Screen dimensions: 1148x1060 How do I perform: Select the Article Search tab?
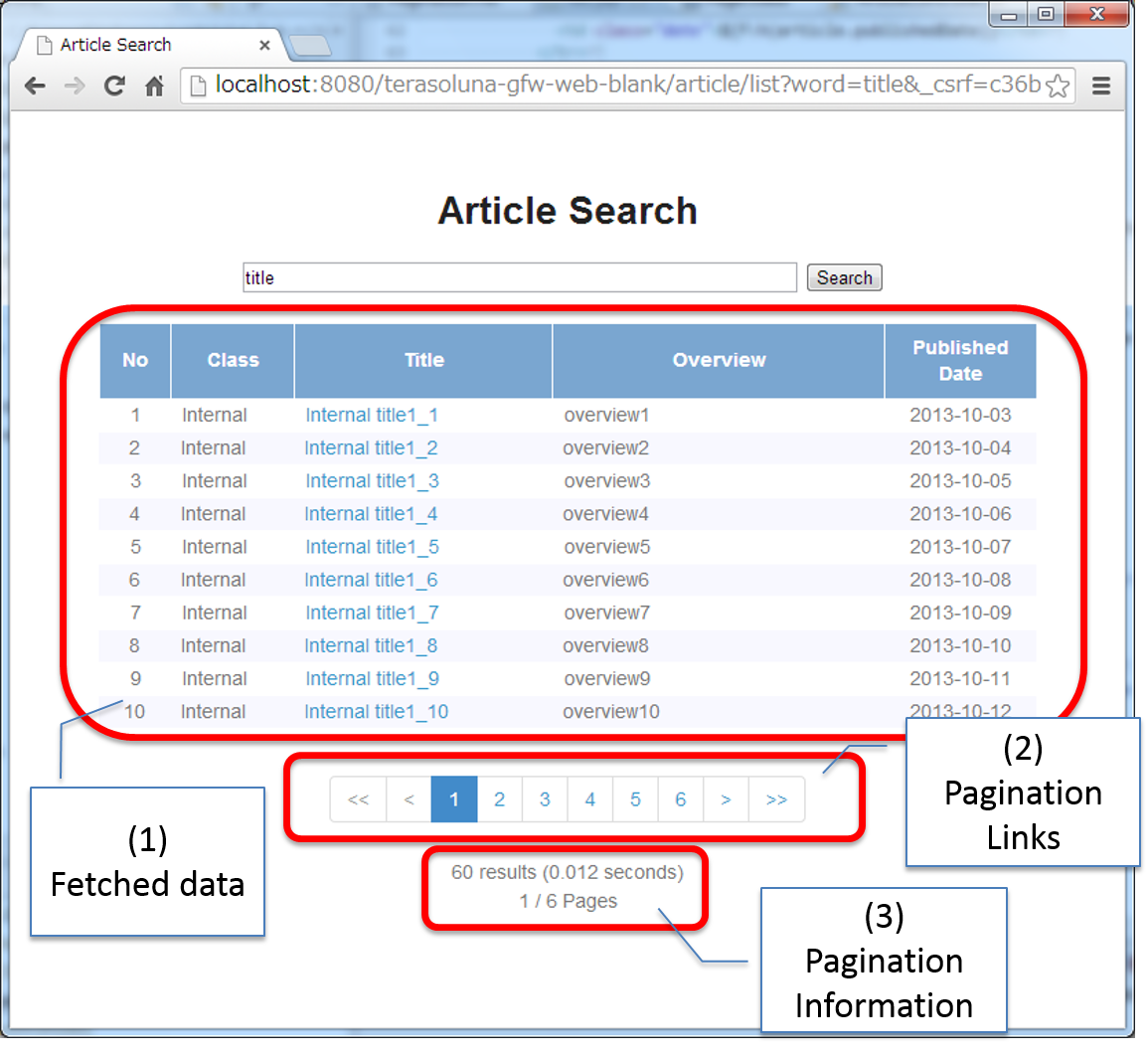(139, 45)
